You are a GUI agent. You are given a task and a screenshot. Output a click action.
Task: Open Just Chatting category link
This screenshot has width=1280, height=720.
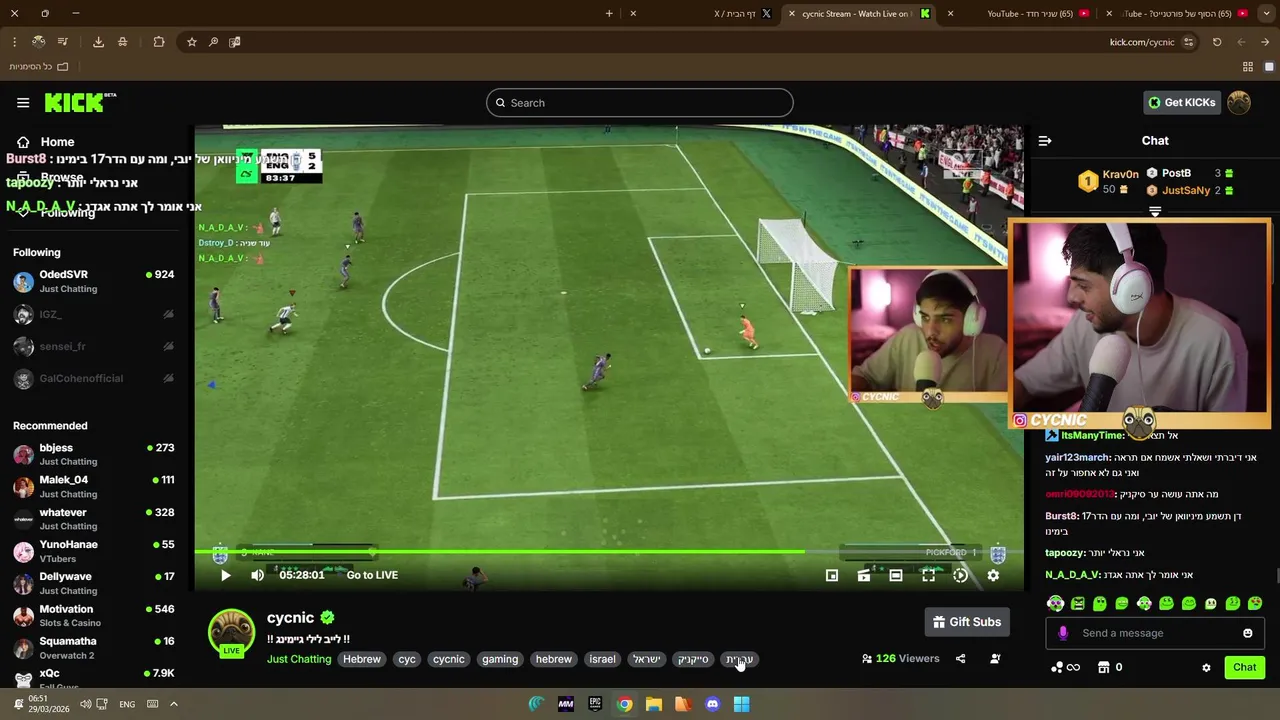point(299,659)
